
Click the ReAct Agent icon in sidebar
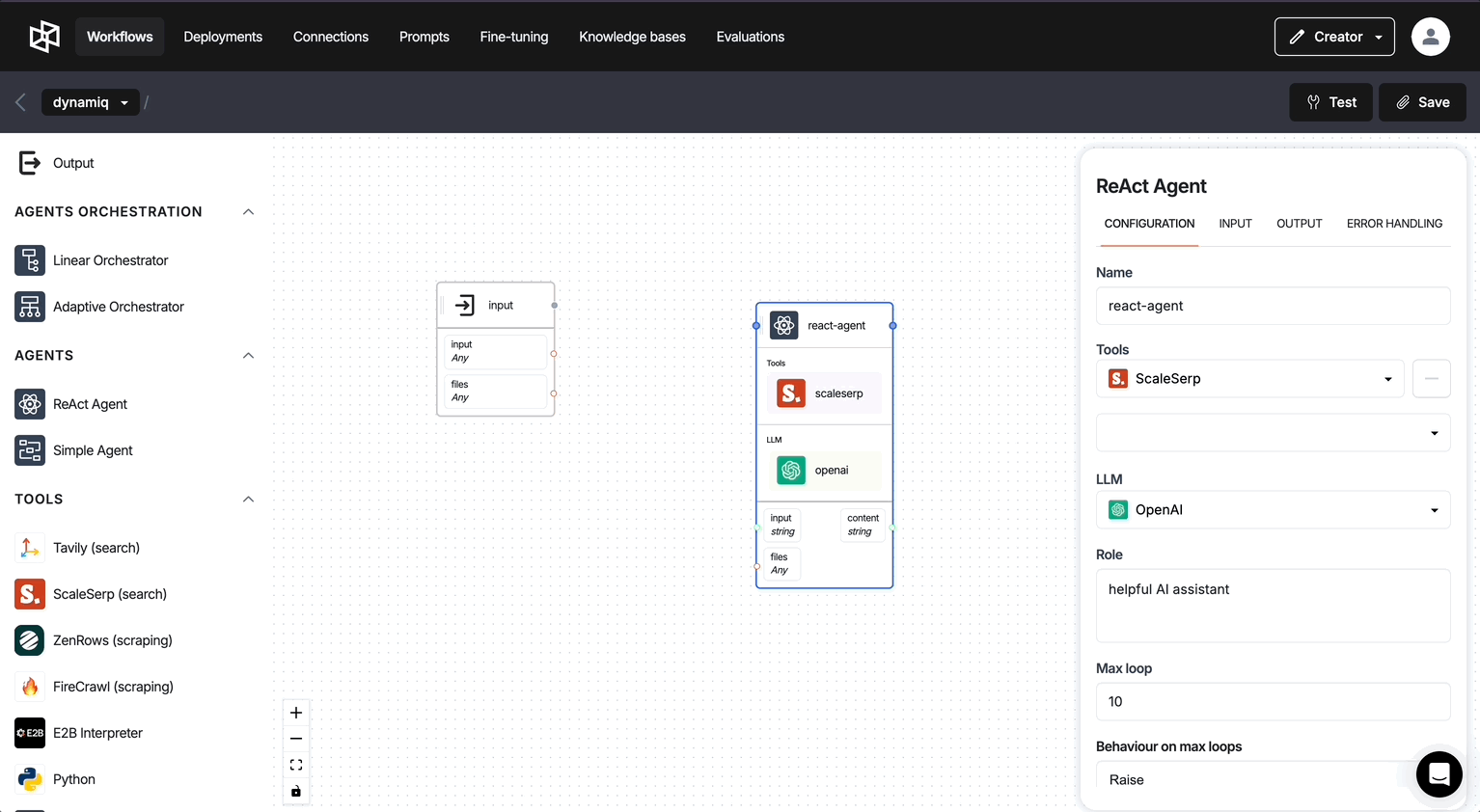30,404
